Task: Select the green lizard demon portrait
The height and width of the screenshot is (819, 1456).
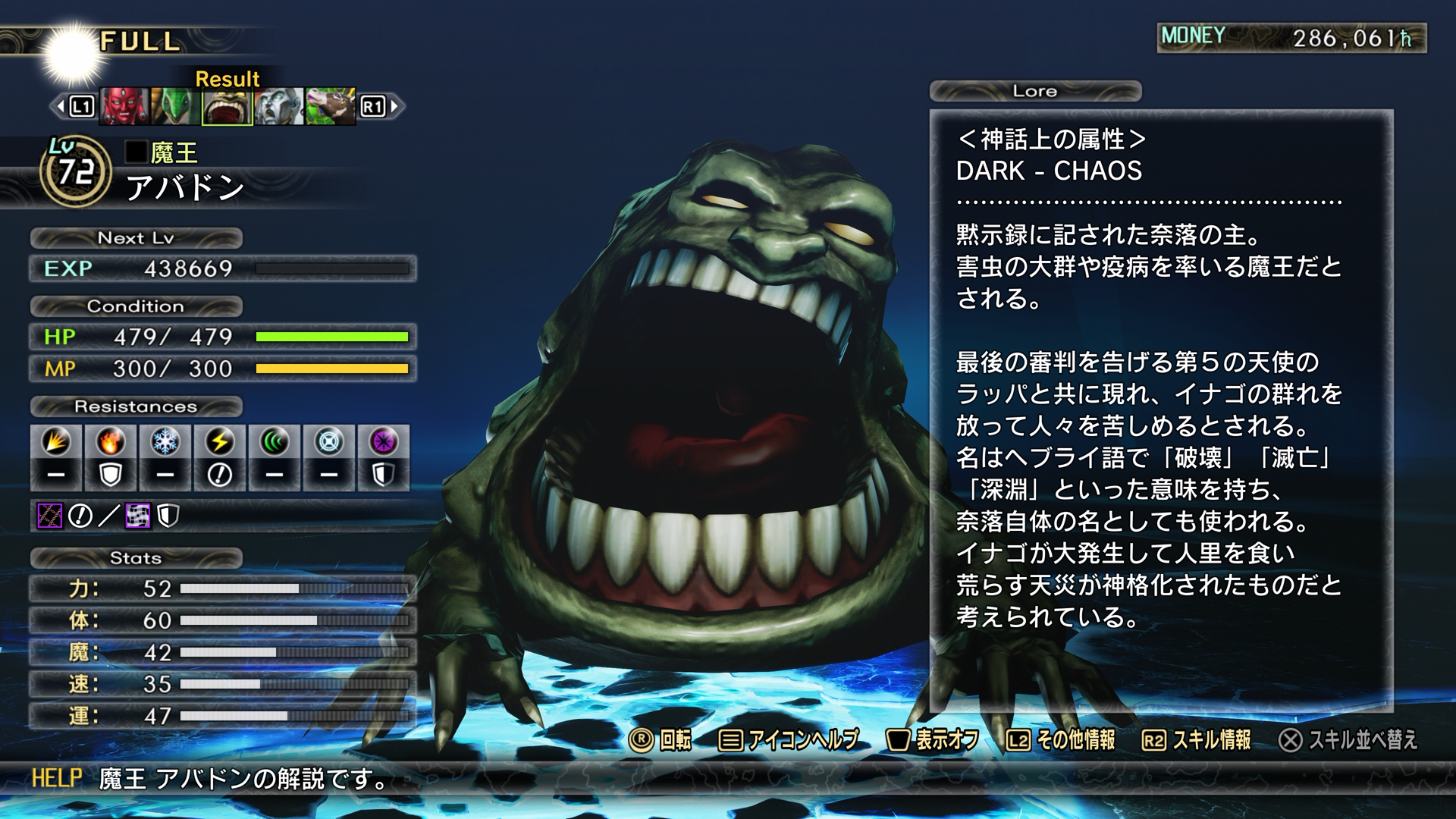Action: point(176,106)
